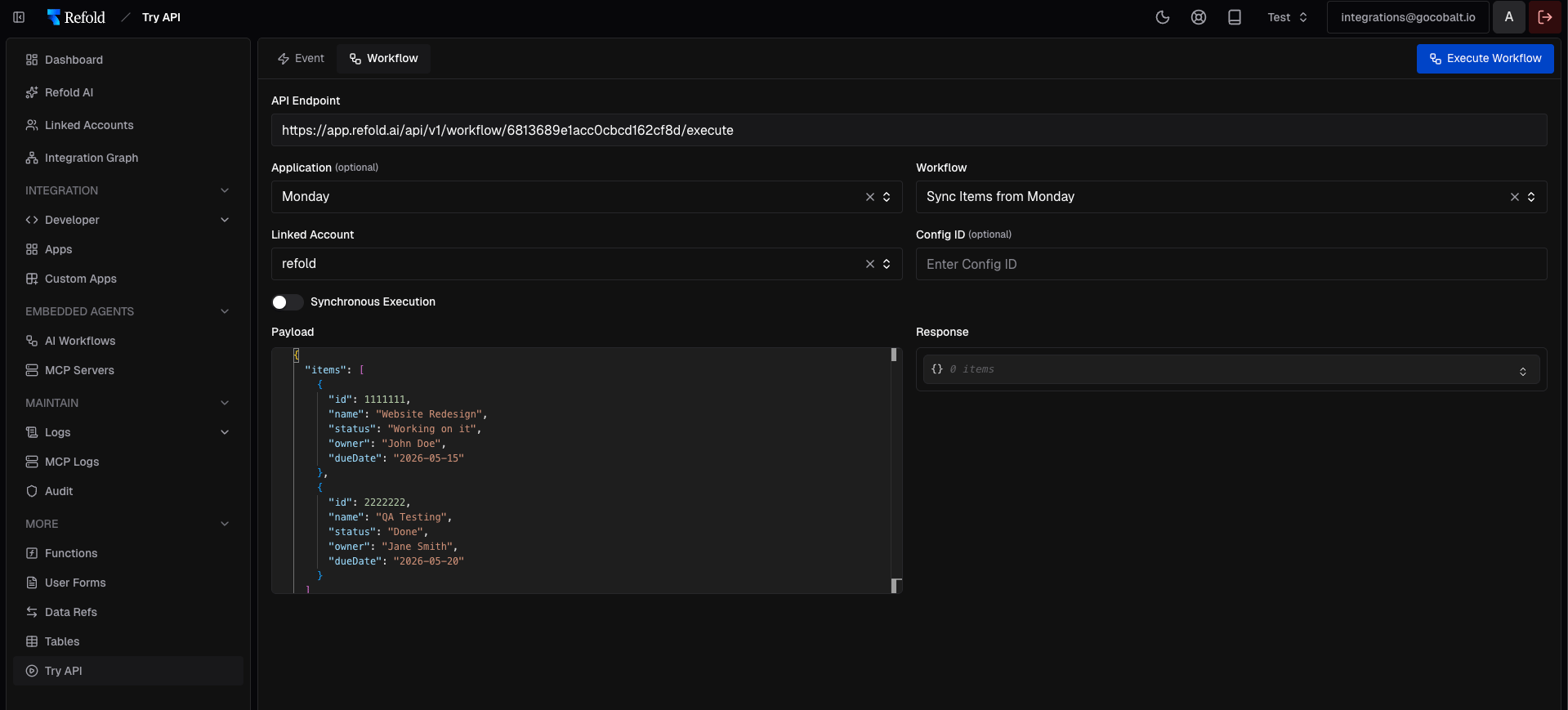The height and width of the screenshot is (710, 1568).
Task: Expand the Developer menu
Action: [x=225, y=220]
